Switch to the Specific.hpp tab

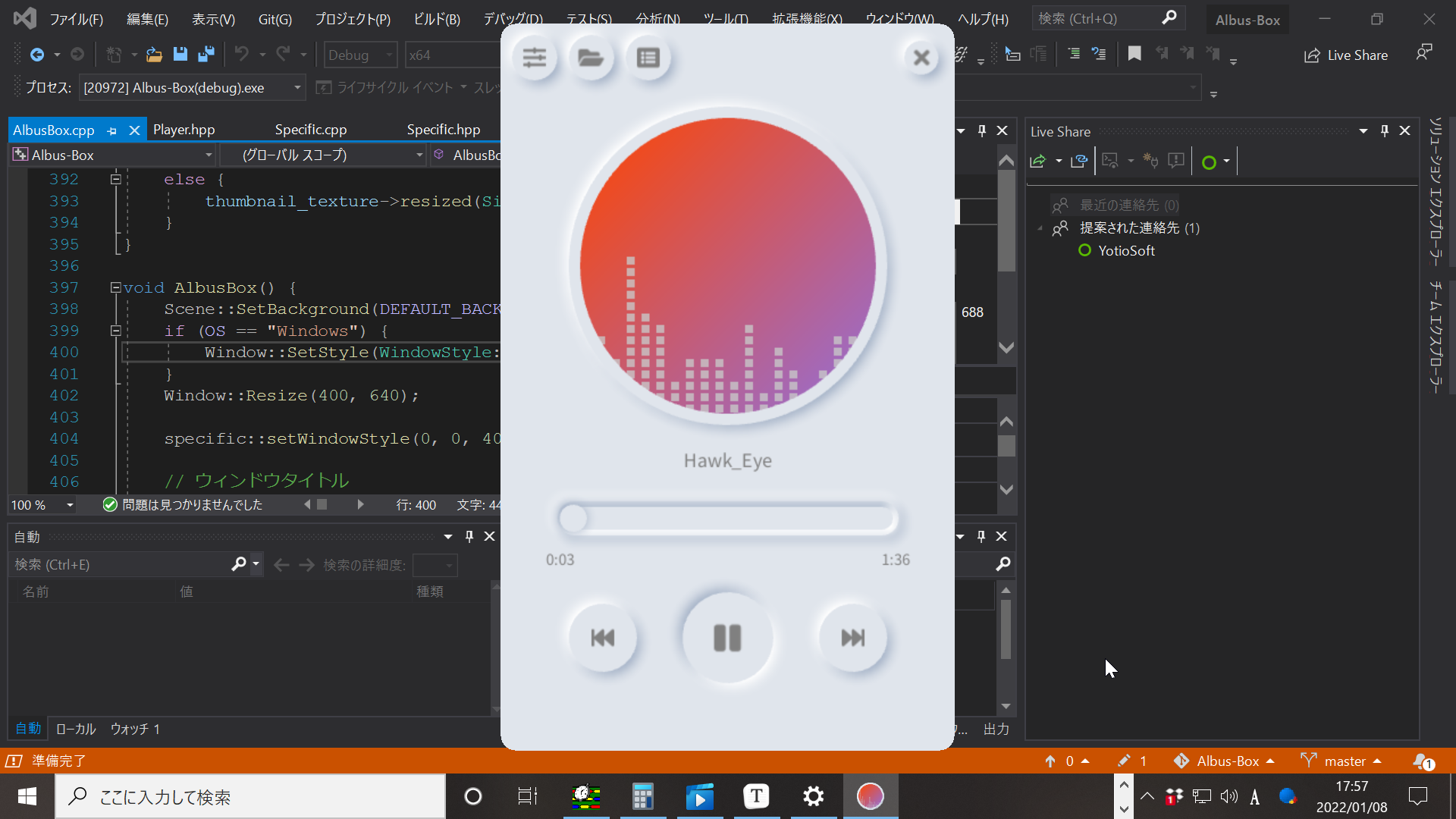coord(444,130)
